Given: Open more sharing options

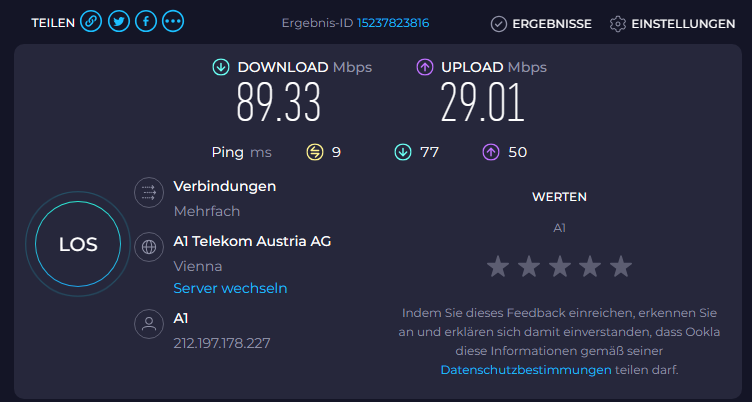Looking at the screenshot, I should [x=173, y=22].
